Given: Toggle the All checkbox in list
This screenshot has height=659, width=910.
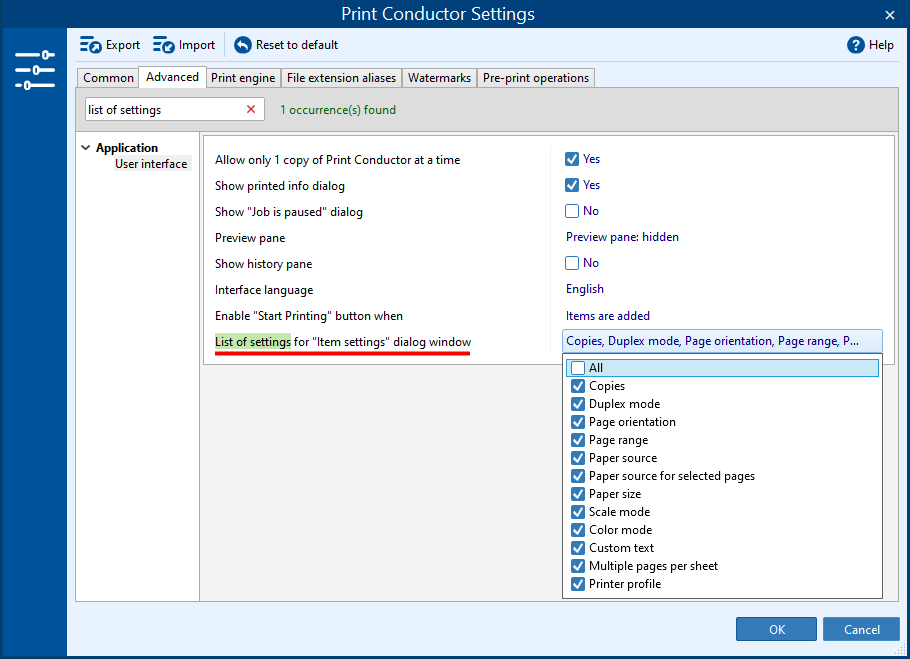Looking at the screenshot, I should pyautogui.click(x=577, y=368).
